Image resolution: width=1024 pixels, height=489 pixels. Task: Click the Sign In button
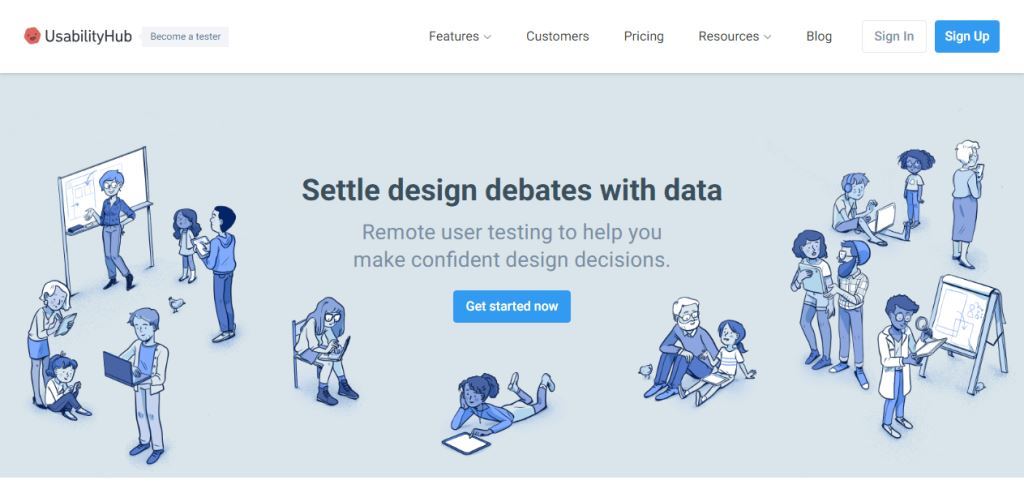pos(894,37)
